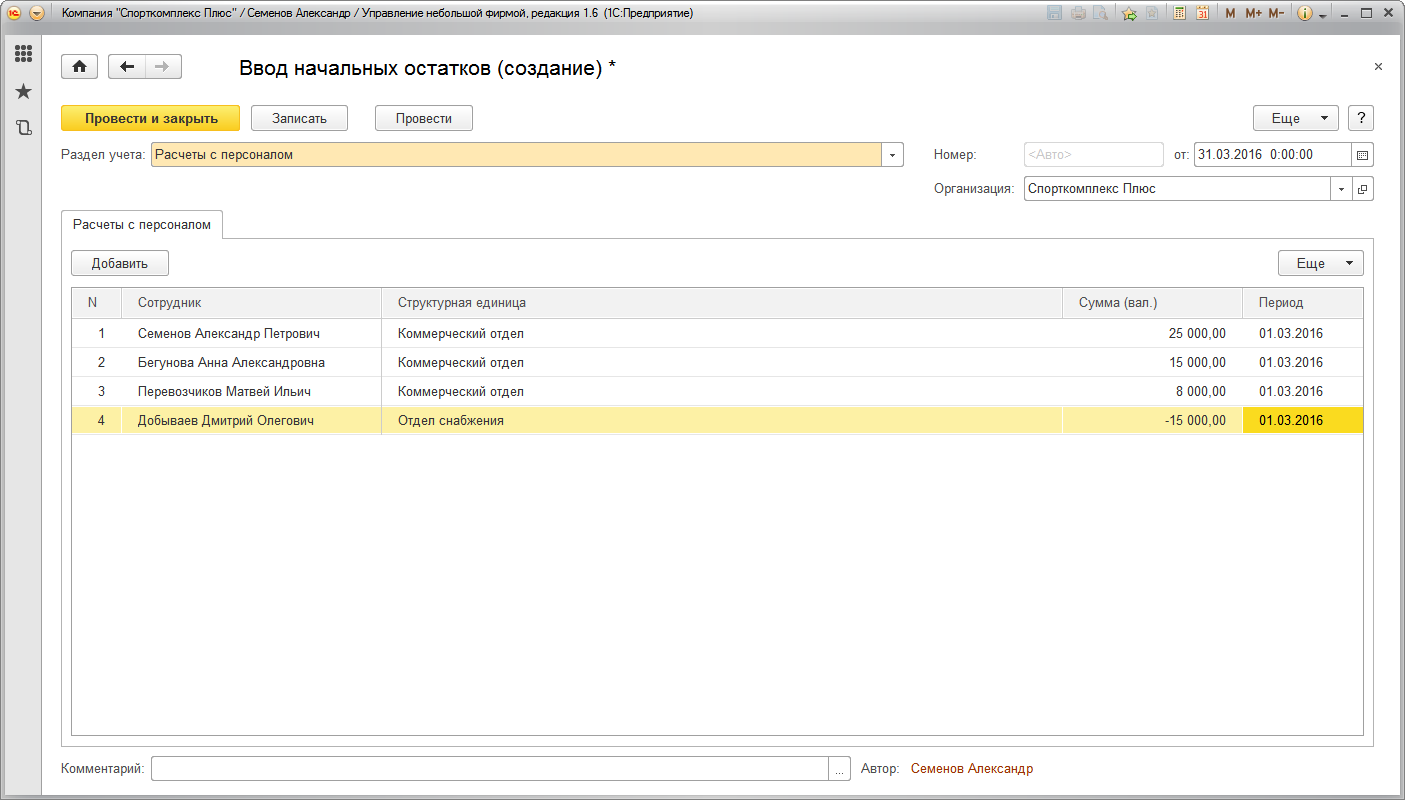Open the table's Еще dropdown menu
Viewport: 1405px width, 800px height.
click(x=1321, y=263)
